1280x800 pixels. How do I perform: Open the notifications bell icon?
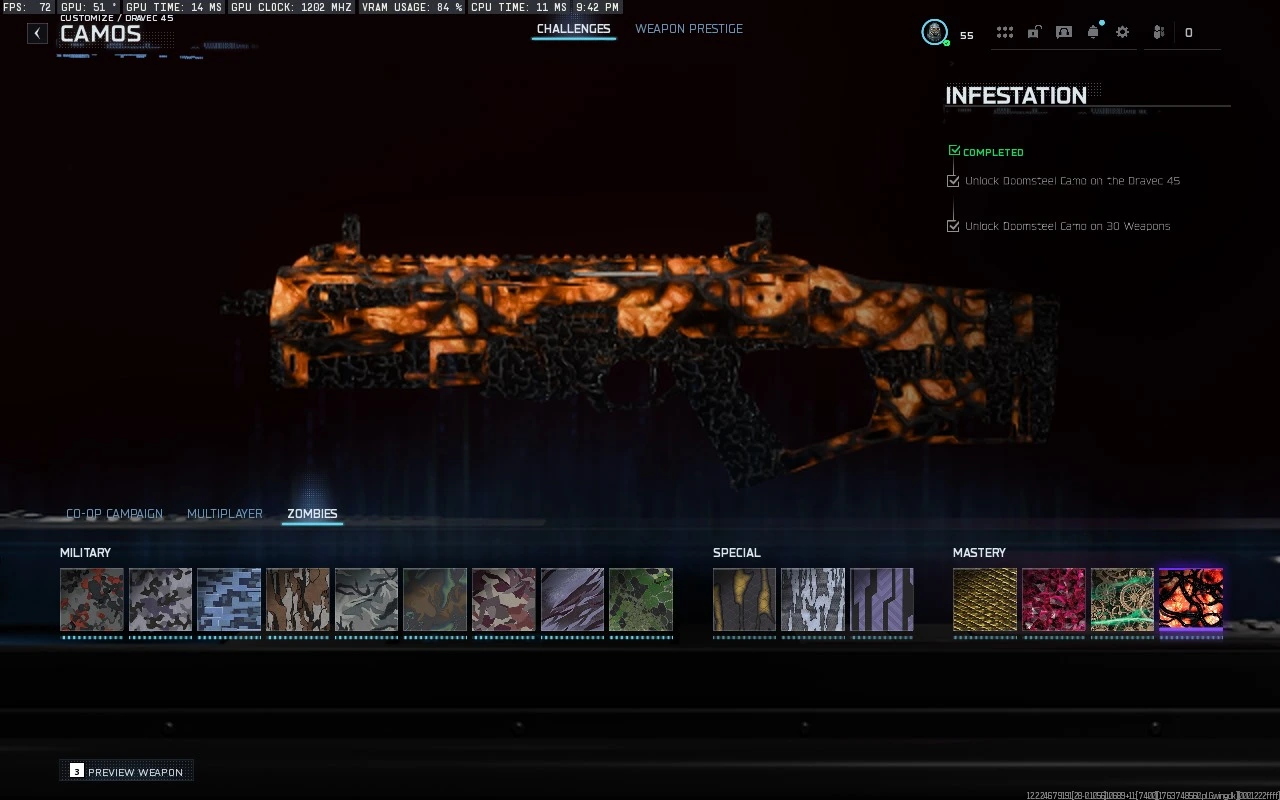(x=1093, y=32)
